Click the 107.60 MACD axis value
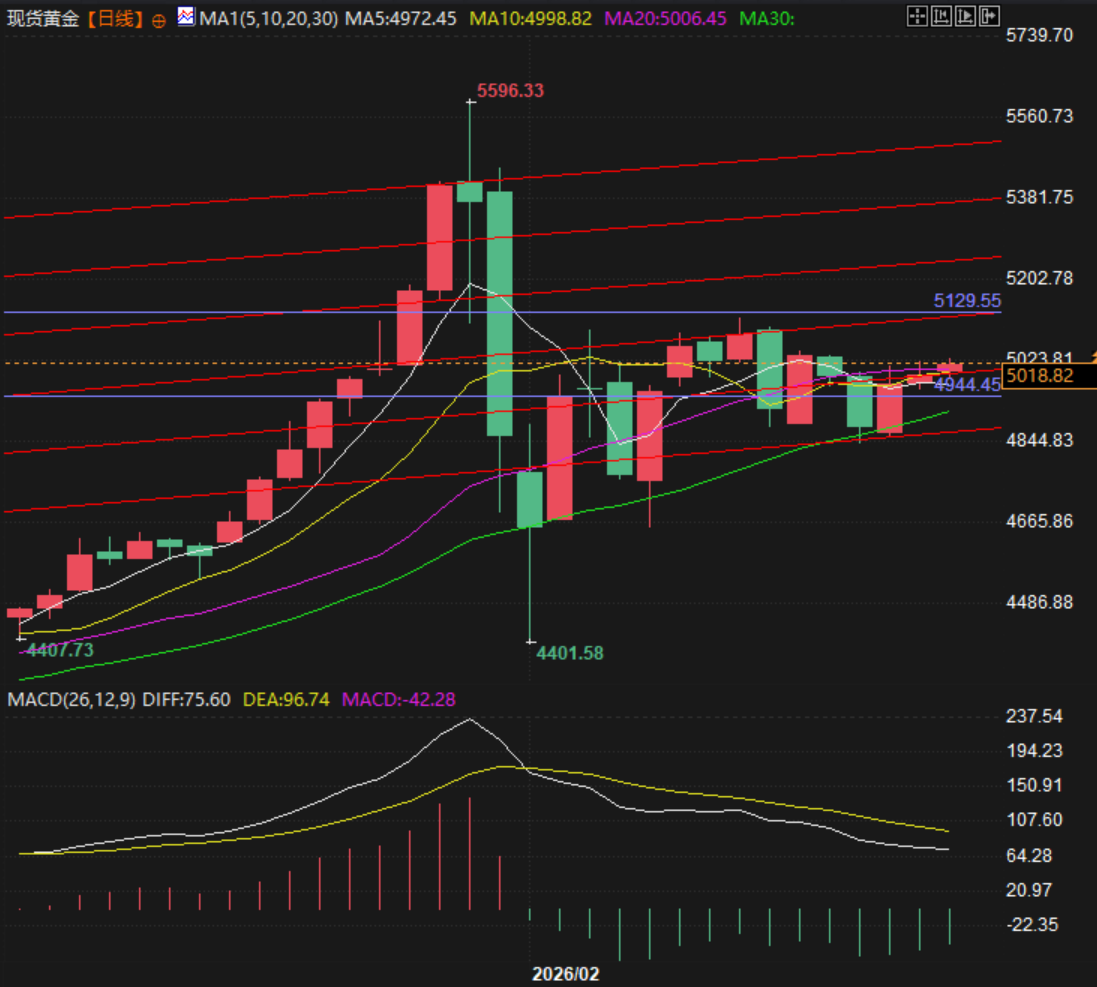This screenshot has height=987, width=1097. [x=1034, y=820]
